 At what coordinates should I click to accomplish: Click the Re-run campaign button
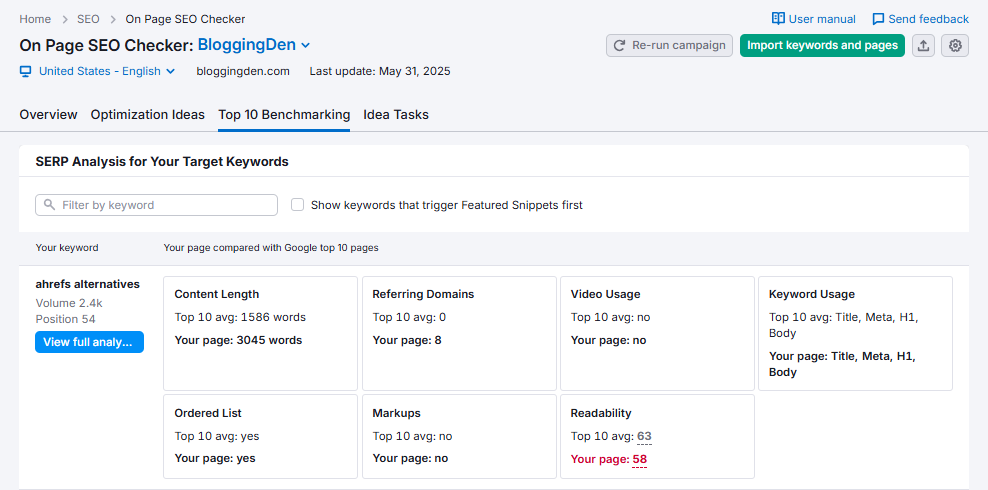(x=669, y=45)
